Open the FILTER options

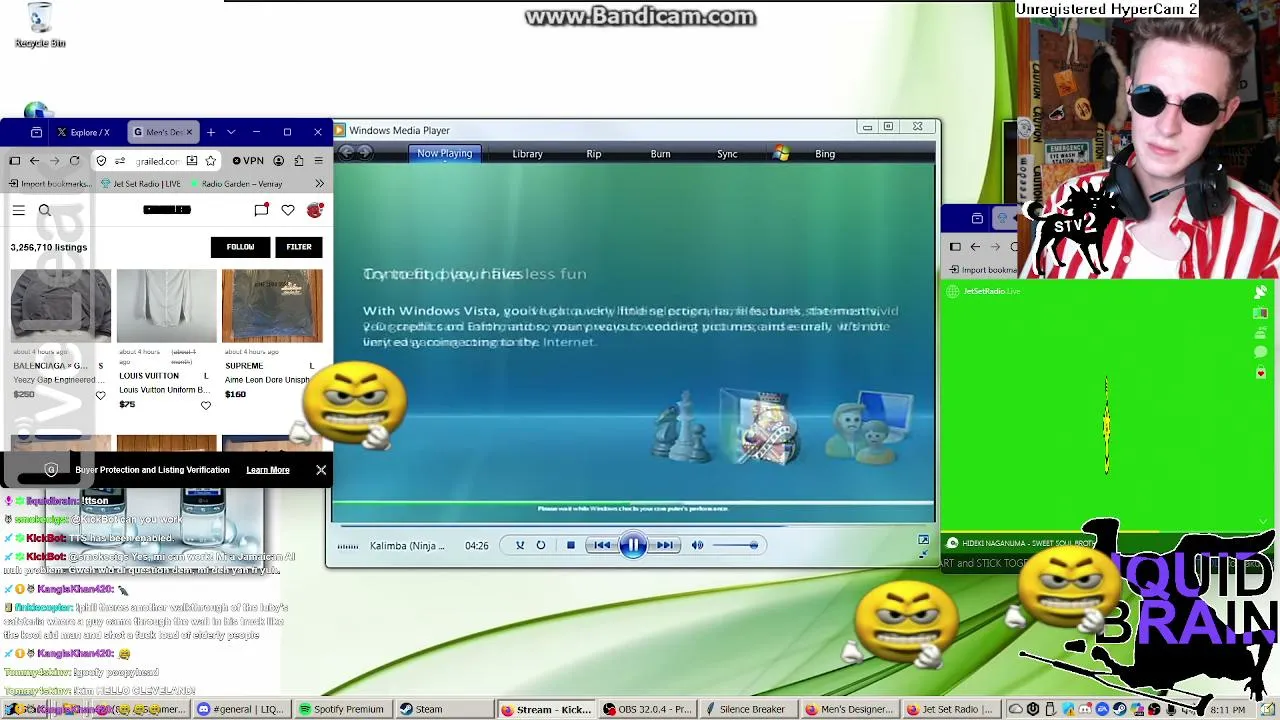(x=299, y=247)
